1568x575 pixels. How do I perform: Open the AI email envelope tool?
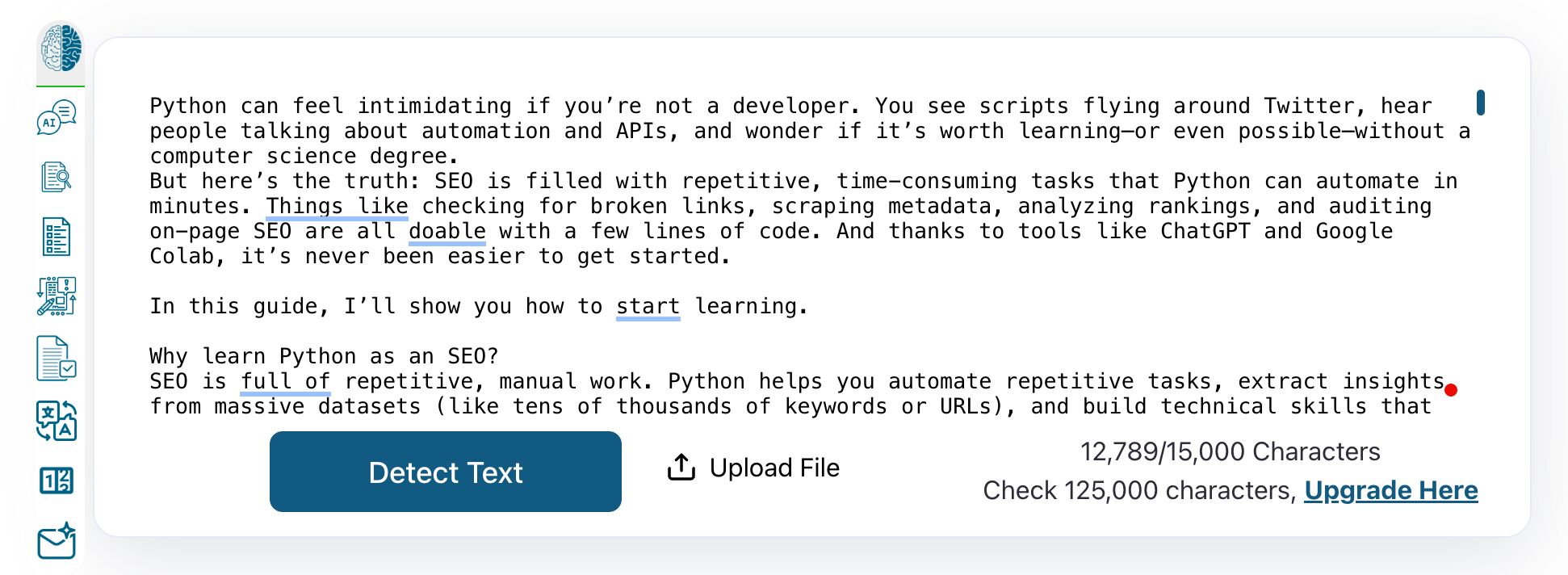[57, 541]
